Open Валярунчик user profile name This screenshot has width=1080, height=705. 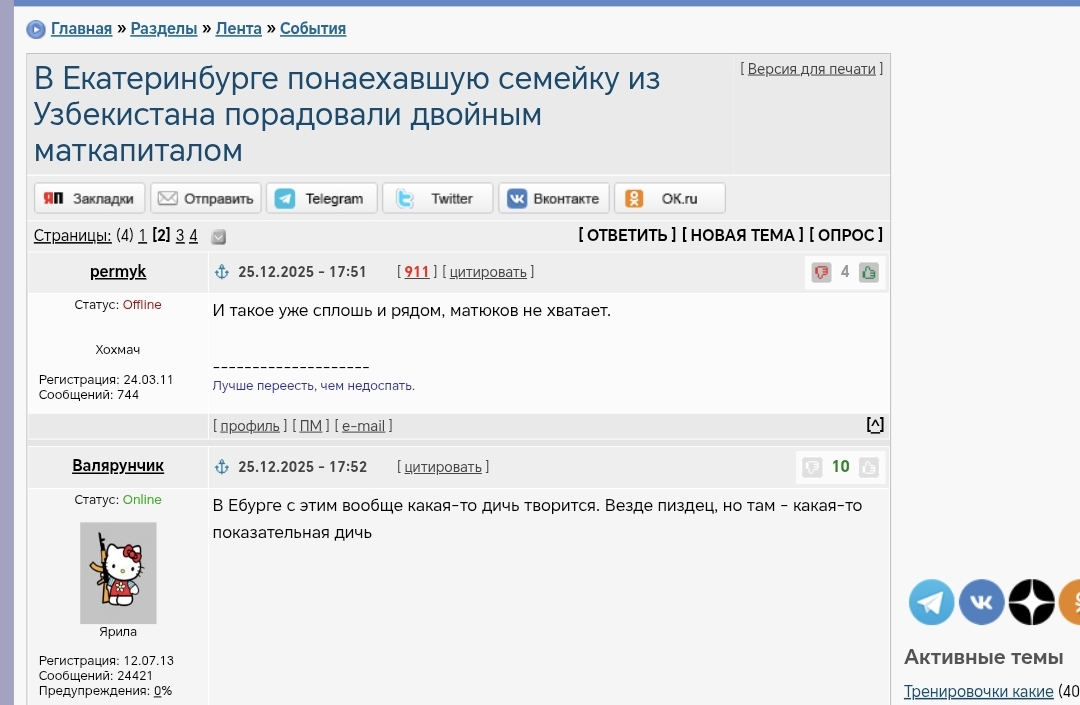[118, 466]
